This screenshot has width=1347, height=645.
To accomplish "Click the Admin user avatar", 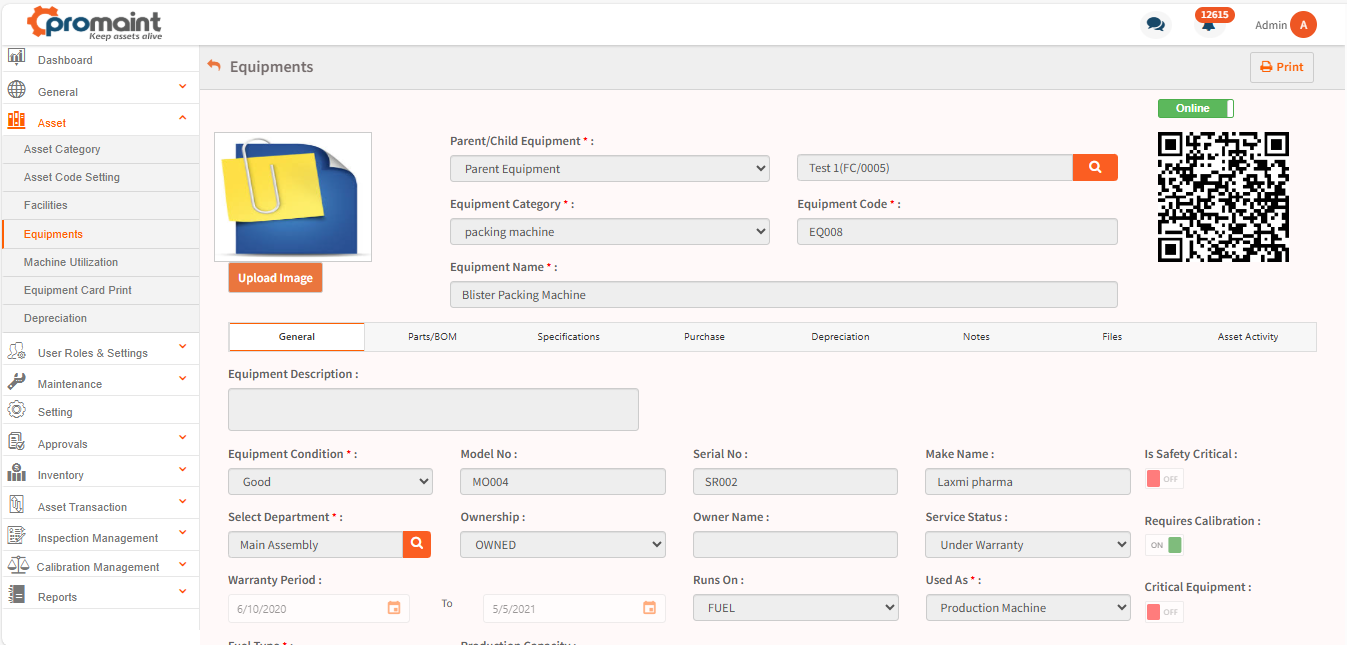I will point(1303,25).
